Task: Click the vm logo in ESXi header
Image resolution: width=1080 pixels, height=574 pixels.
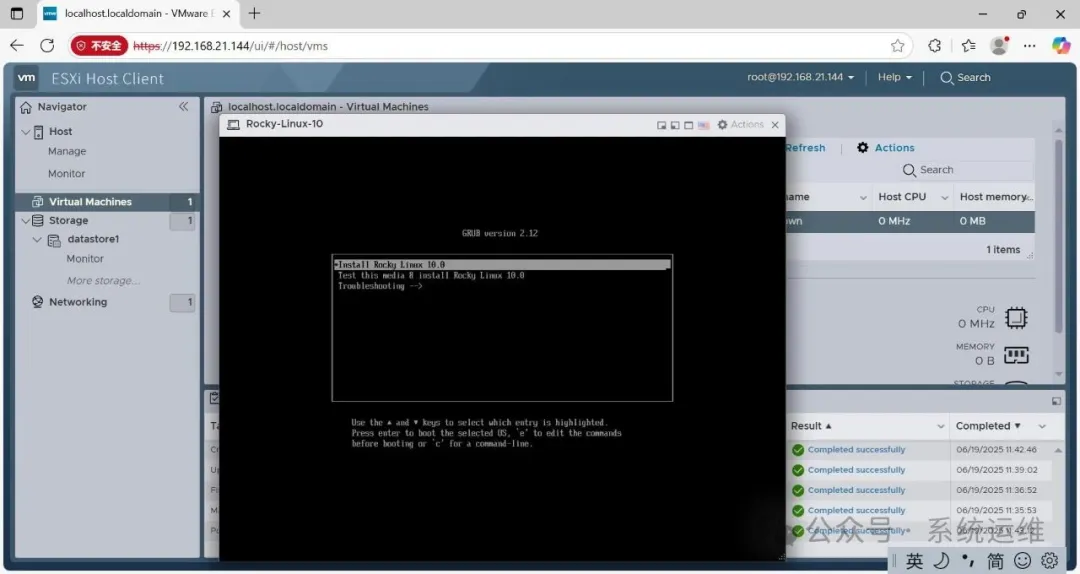Action: (26, 78)
